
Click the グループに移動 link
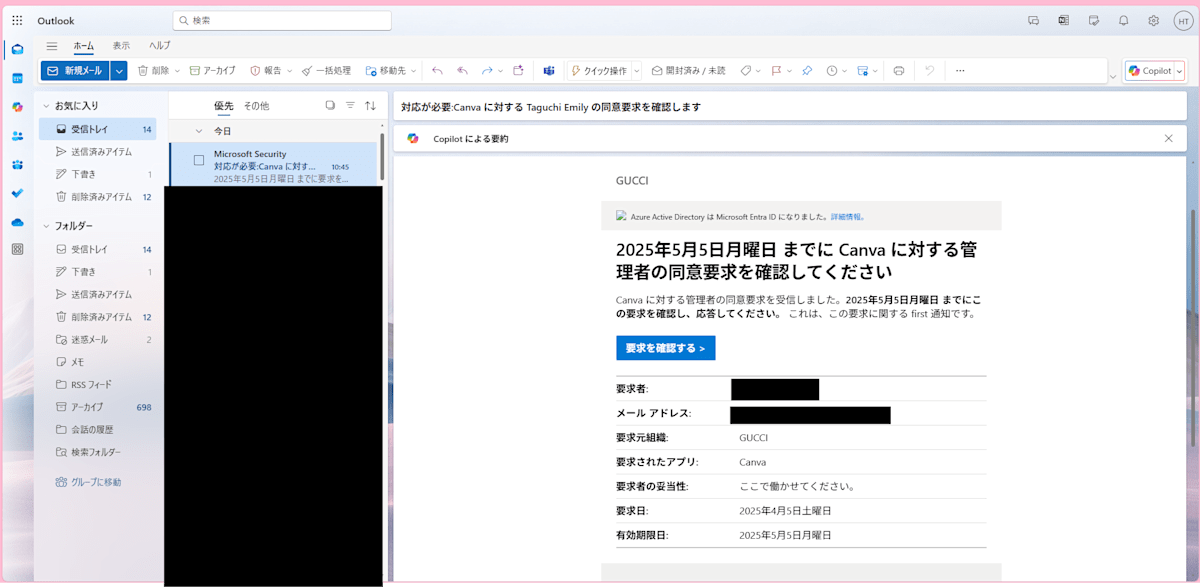tap(88, 482)
